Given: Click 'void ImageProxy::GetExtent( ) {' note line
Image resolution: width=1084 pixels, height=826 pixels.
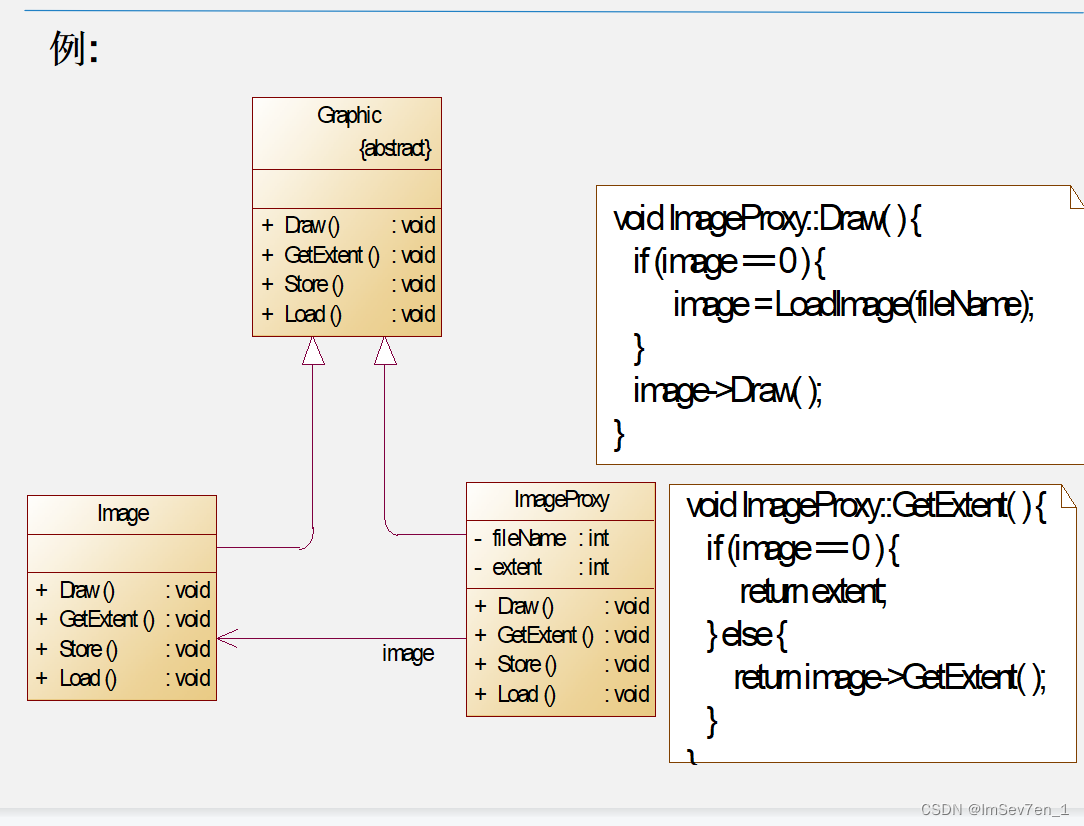Looking at the screenshot, I should 866,507.
